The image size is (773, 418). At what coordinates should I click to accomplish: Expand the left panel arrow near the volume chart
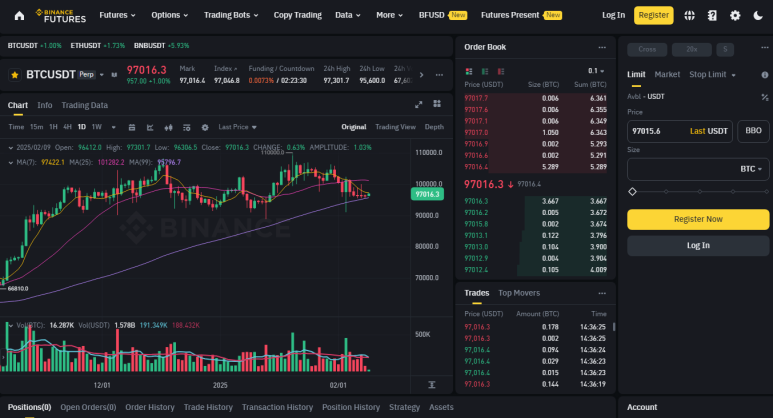[3, 357]
